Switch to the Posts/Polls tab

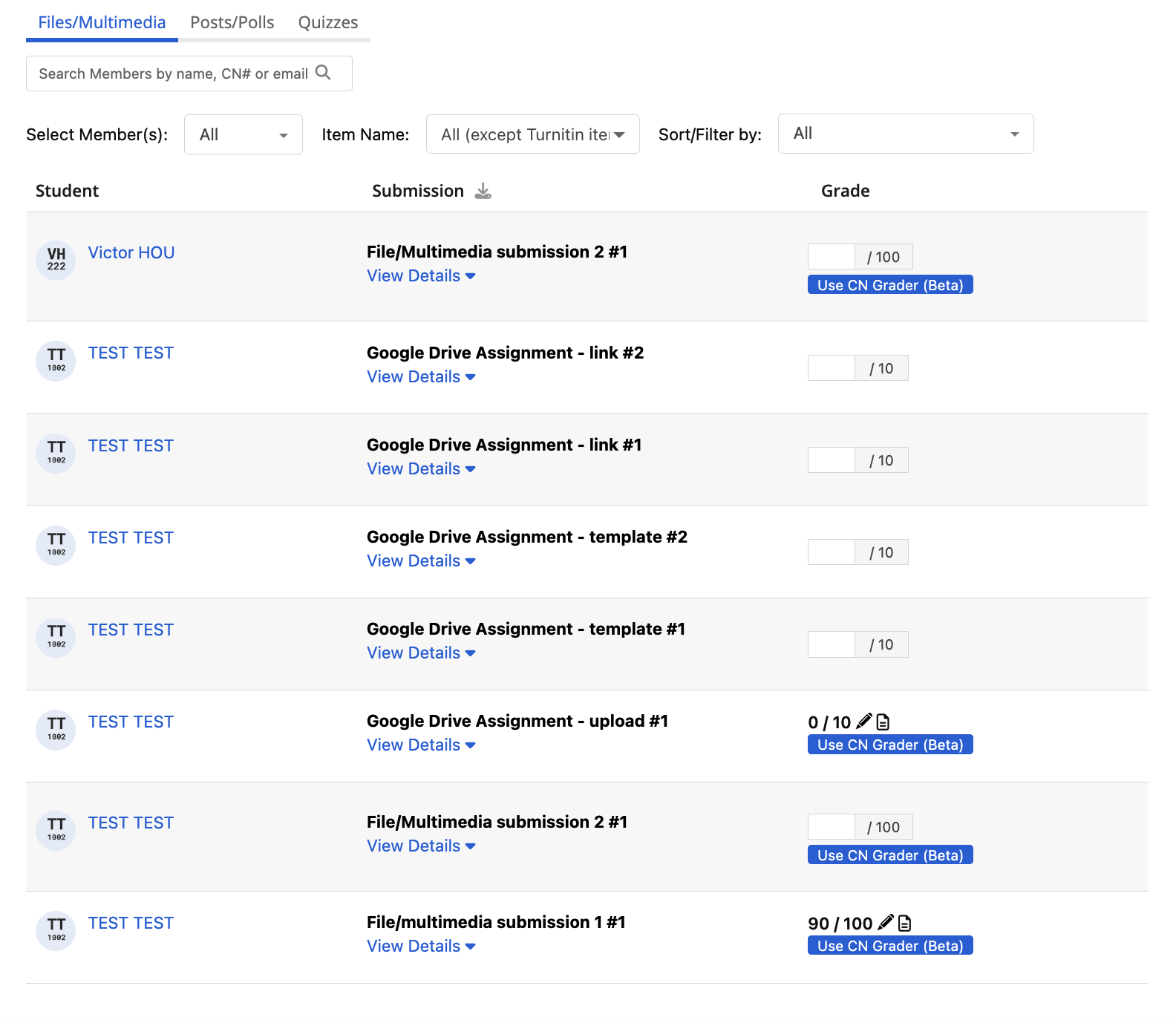pyautogui.click(x=232, y=22)
